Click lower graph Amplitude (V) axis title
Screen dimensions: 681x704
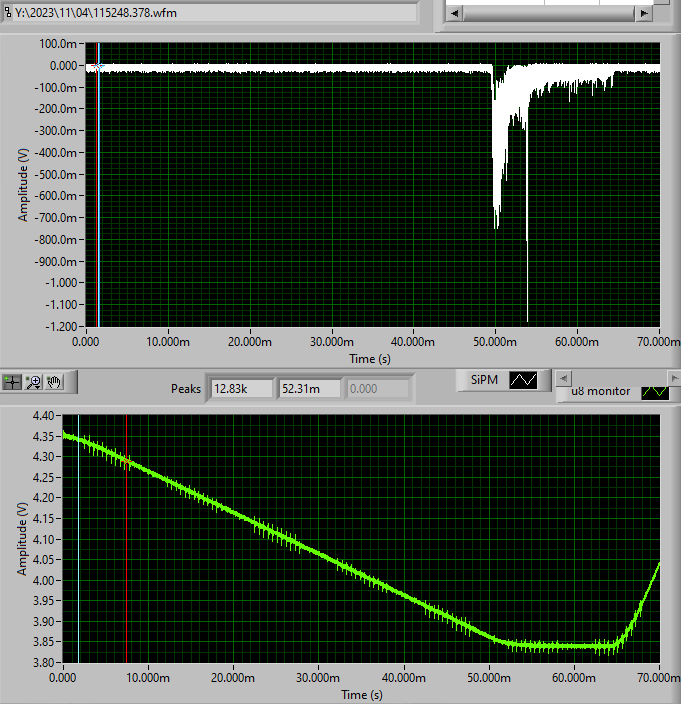coord(22,539)
